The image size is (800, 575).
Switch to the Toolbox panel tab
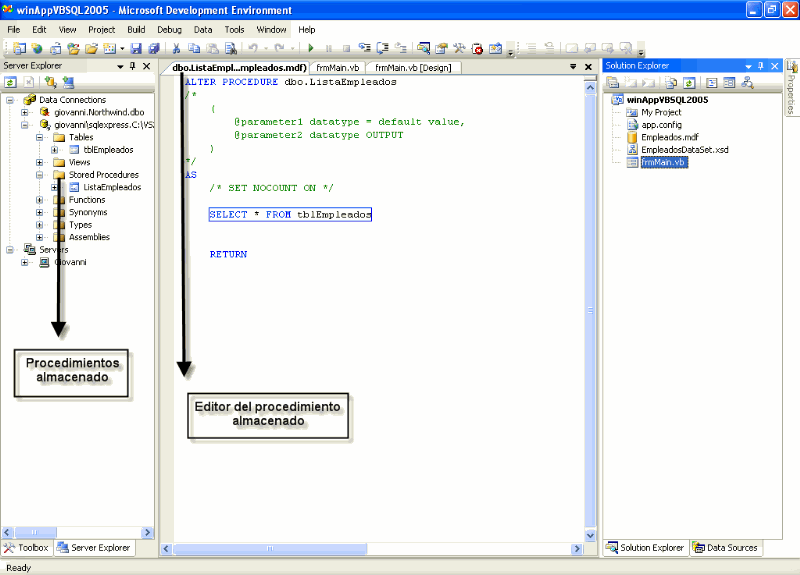coord(27,547)
